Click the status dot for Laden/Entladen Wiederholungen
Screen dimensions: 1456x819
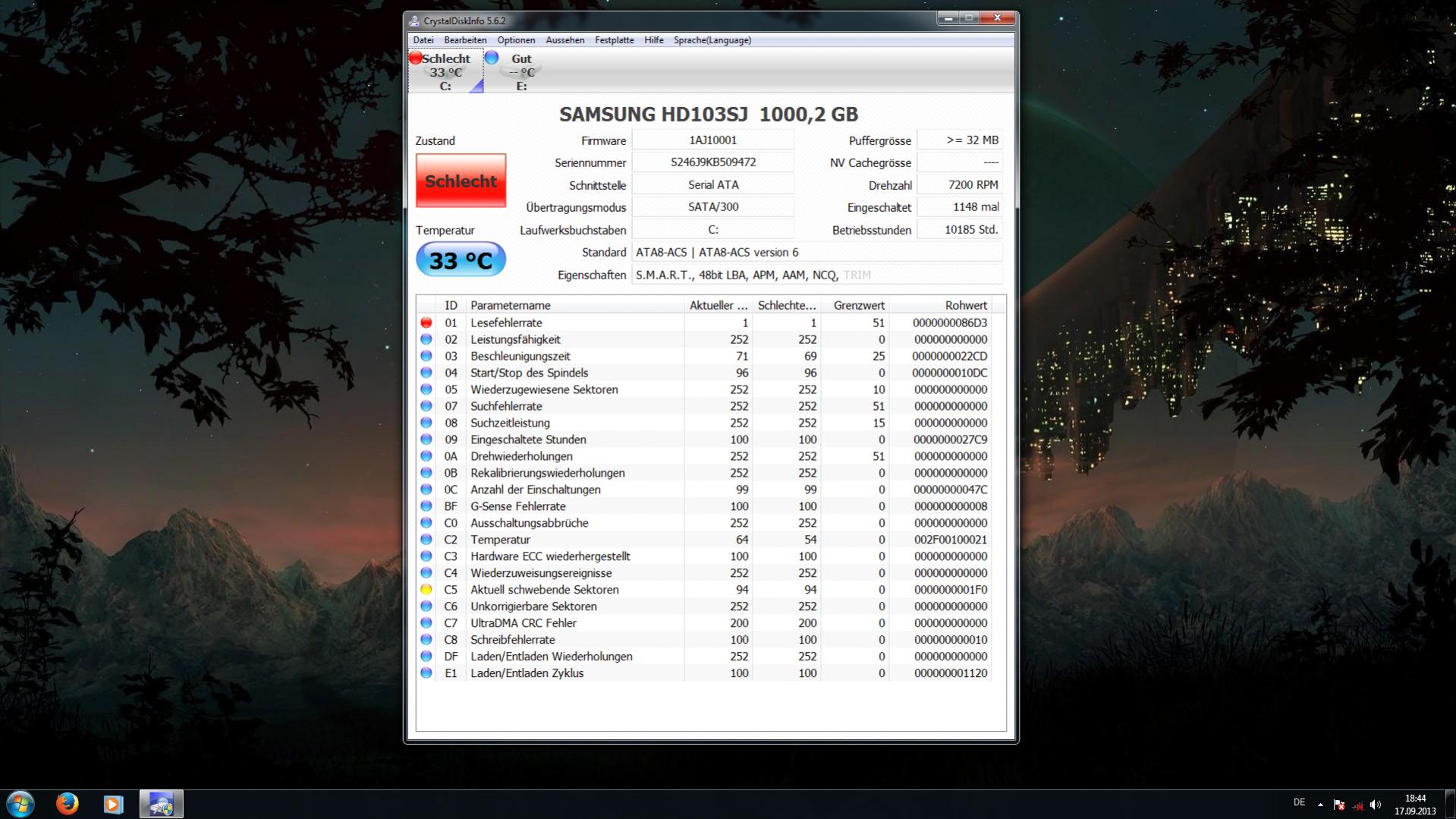point(426,657)
